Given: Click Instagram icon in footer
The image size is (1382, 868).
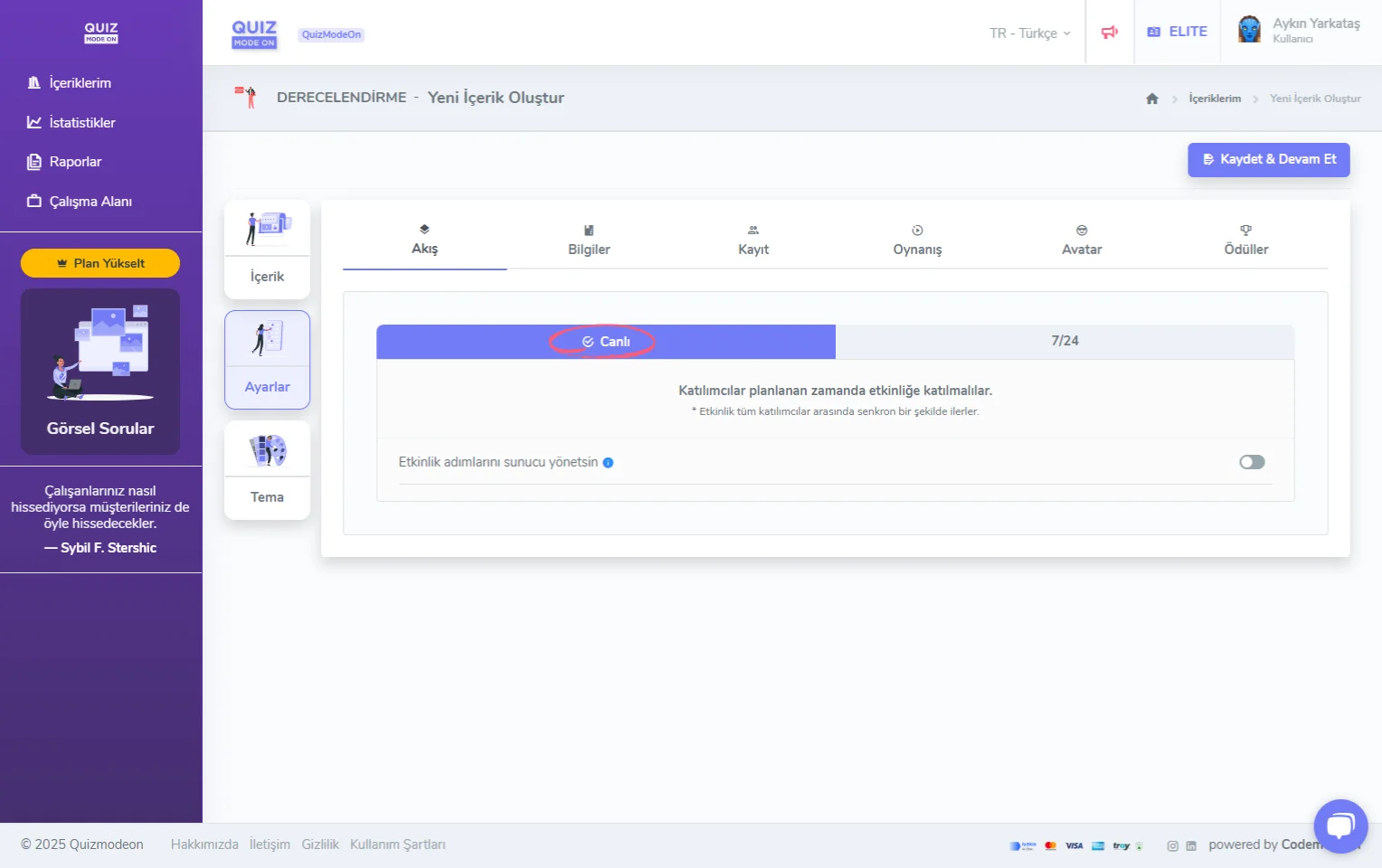Looking at the screenshot, I should [x=1172, y=845].
